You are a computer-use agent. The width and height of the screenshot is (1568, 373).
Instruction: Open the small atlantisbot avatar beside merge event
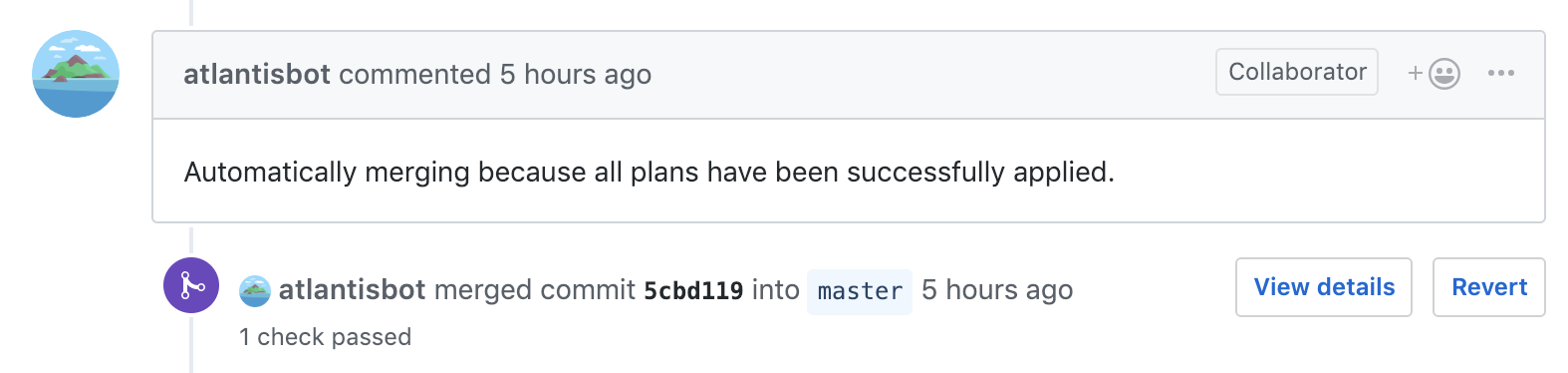click(x=255, y=290)
